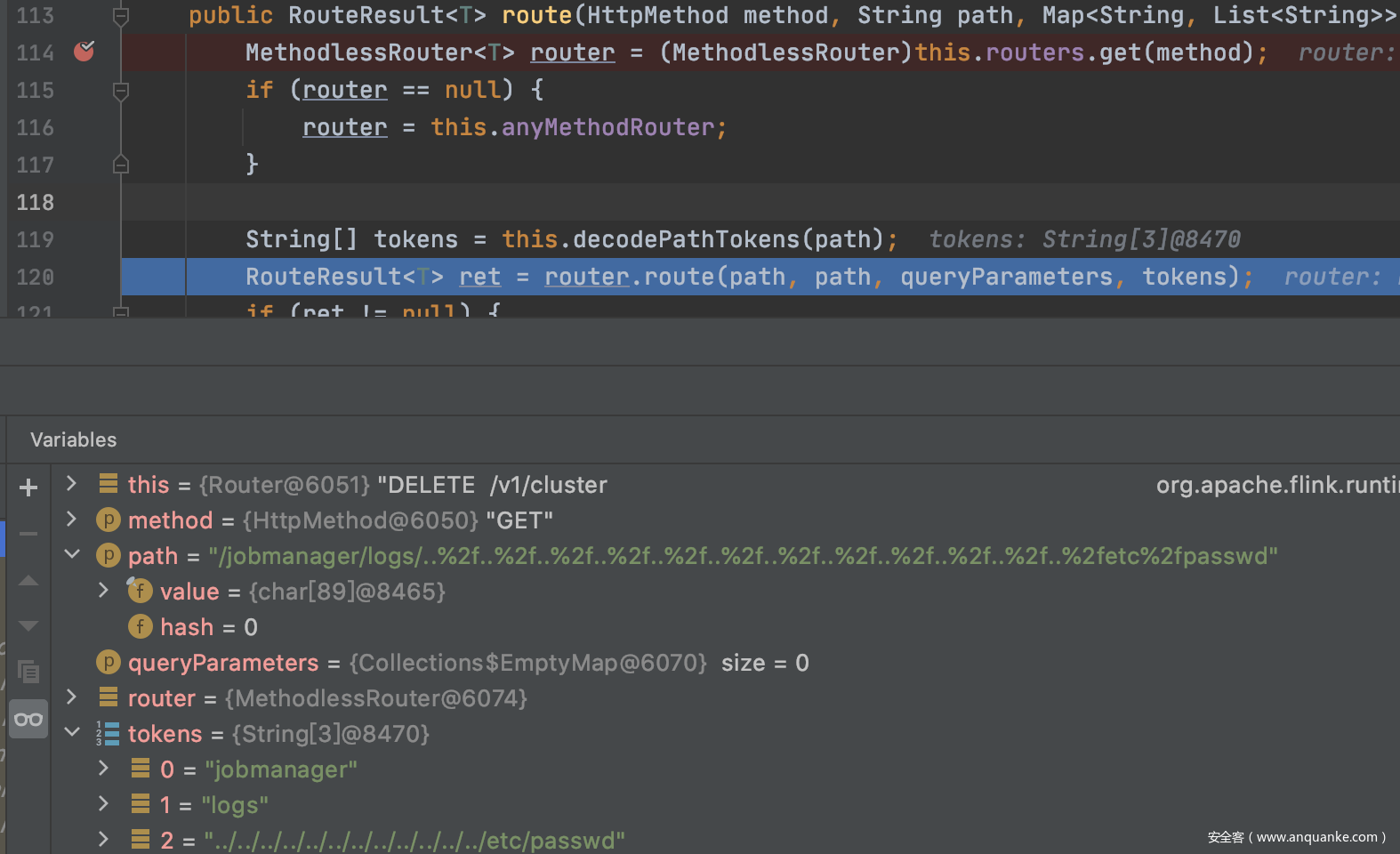Toggle the show watches glasses icon

pos(28,719)
